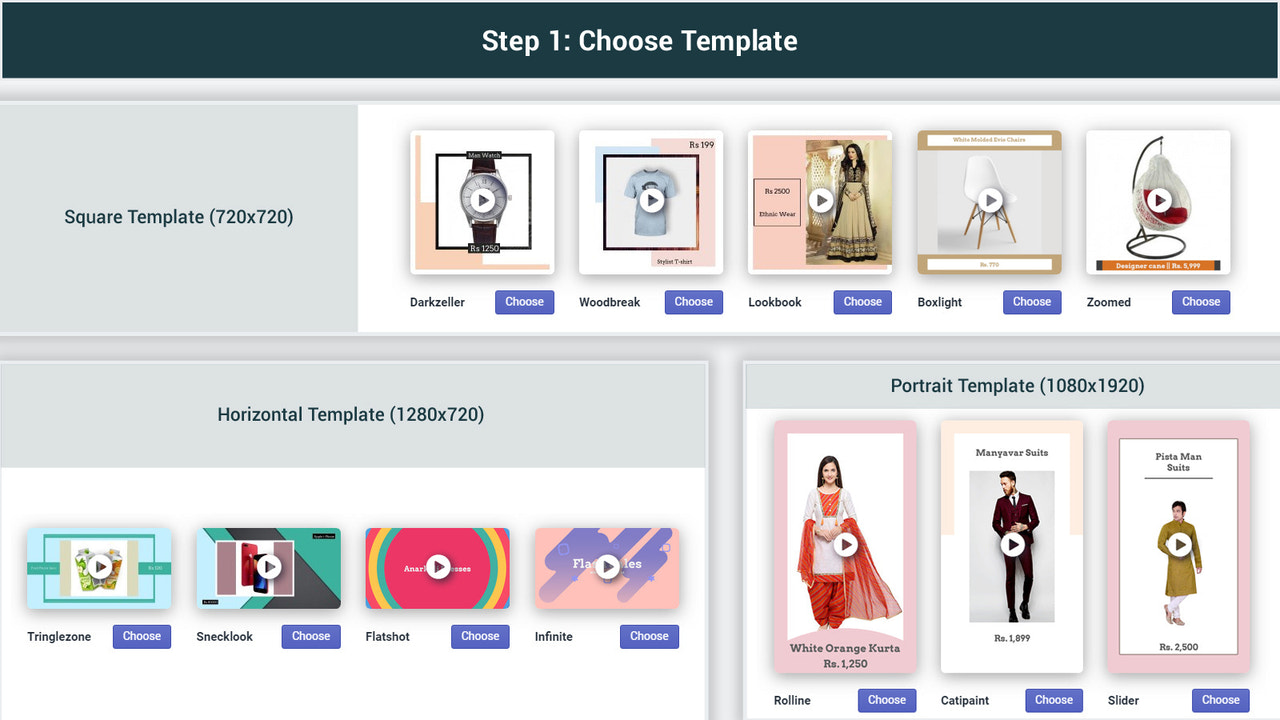Play the Catipaint Manyavar suits preview
Image resolution: width=1280 pixels, height=720 pixels.
1012,546
